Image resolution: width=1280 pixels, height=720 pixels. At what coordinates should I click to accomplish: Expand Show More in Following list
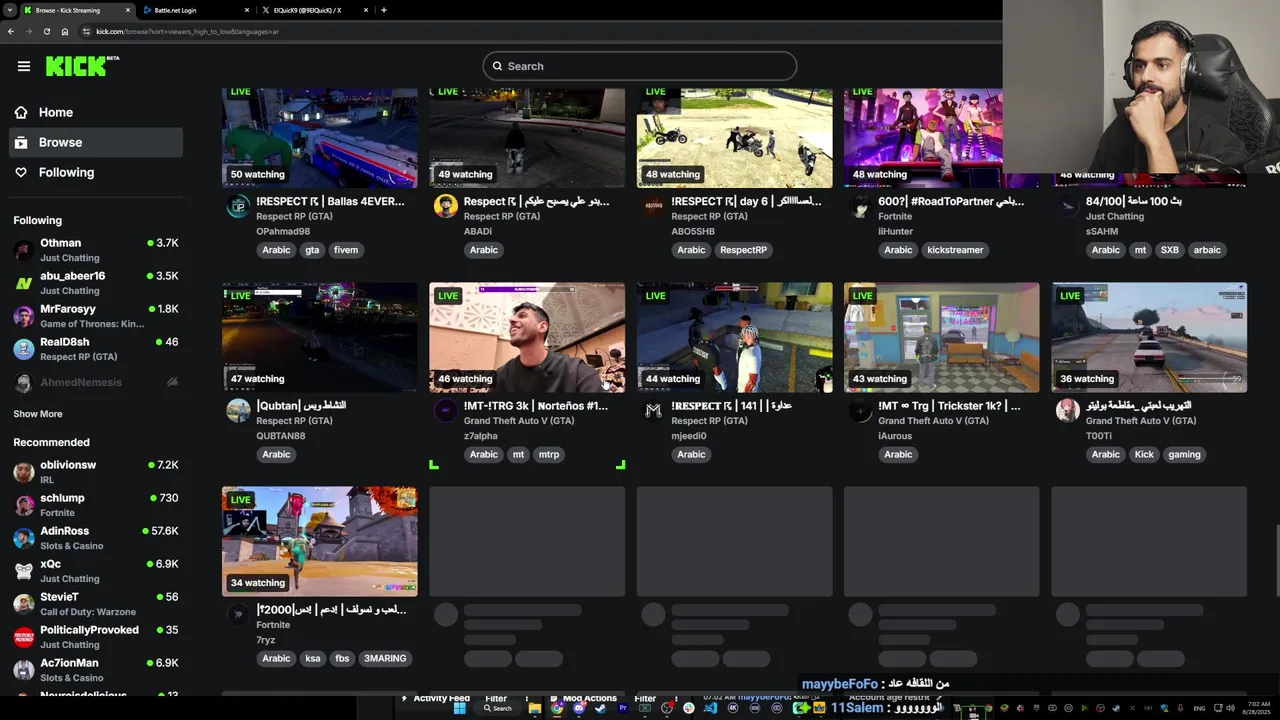pos(38,414)
